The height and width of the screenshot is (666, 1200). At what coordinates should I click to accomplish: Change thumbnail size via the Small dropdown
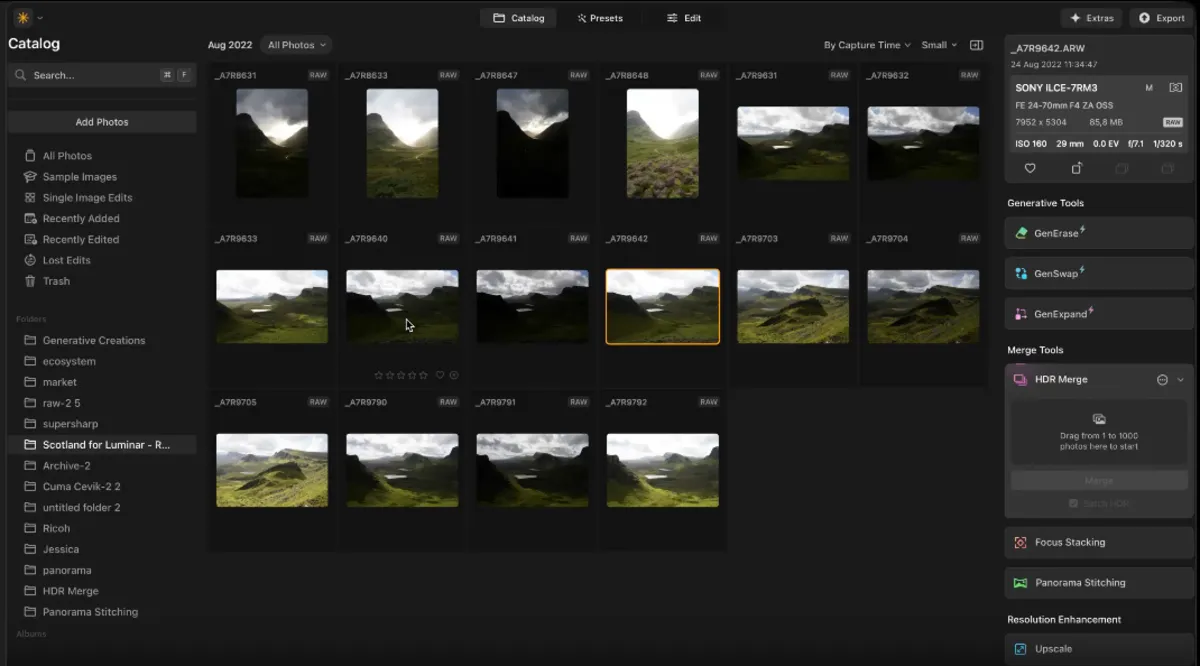938,44
